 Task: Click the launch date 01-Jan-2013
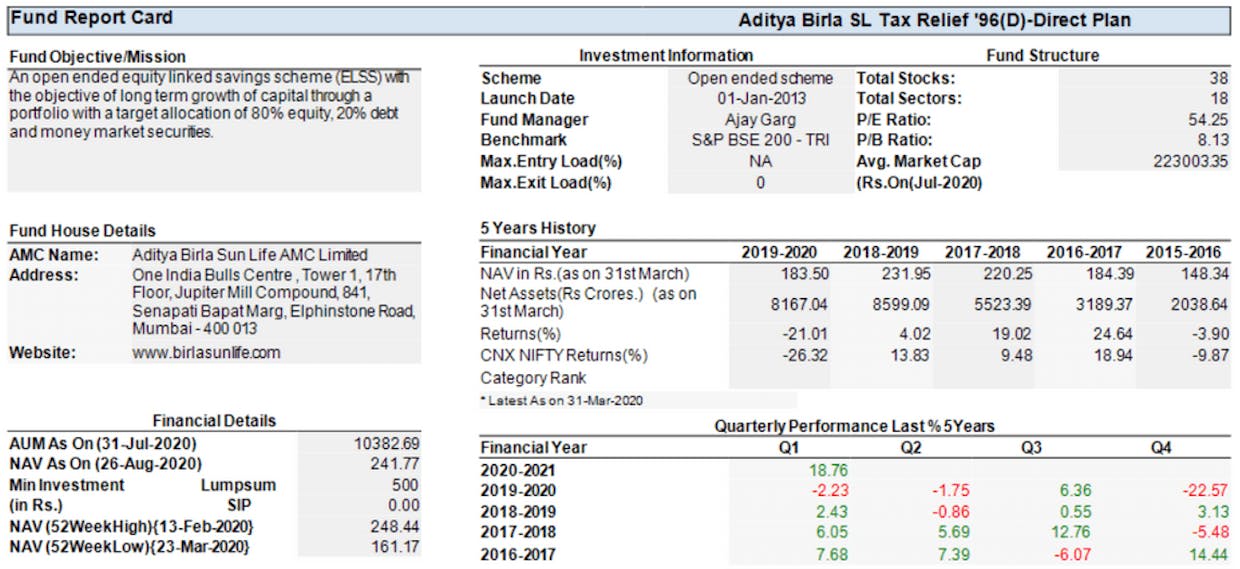tap(760, 98)
